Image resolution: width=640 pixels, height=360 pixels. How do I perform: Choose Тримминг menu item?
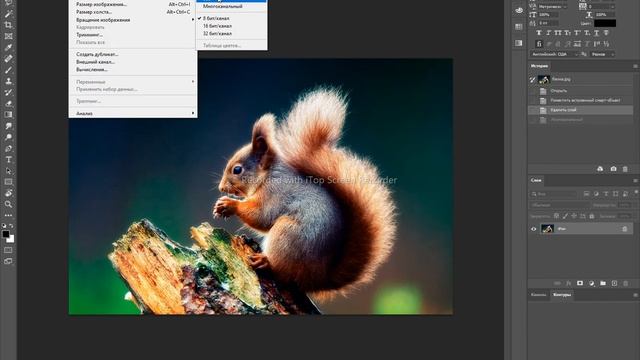point(133,35)
